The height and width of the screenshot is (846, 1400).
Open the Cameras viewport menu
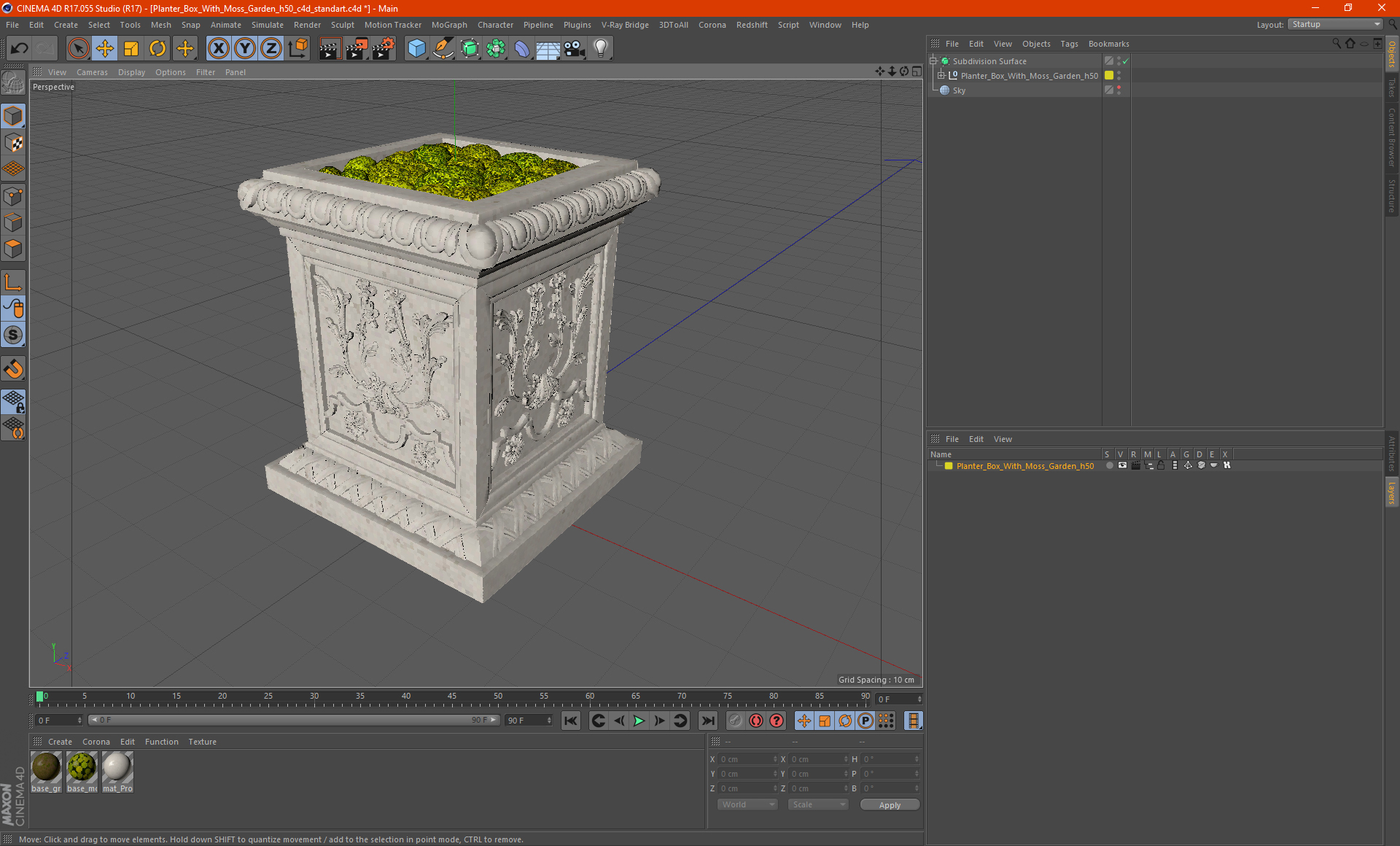pos(92,72)
